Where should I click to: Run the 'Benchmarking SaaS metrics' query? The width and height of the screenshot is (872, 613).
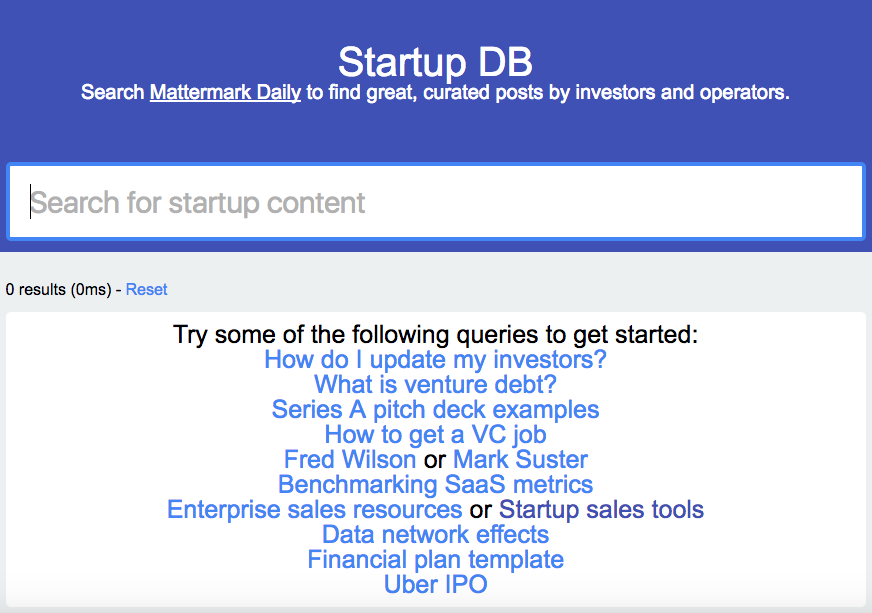coord(435,485)
